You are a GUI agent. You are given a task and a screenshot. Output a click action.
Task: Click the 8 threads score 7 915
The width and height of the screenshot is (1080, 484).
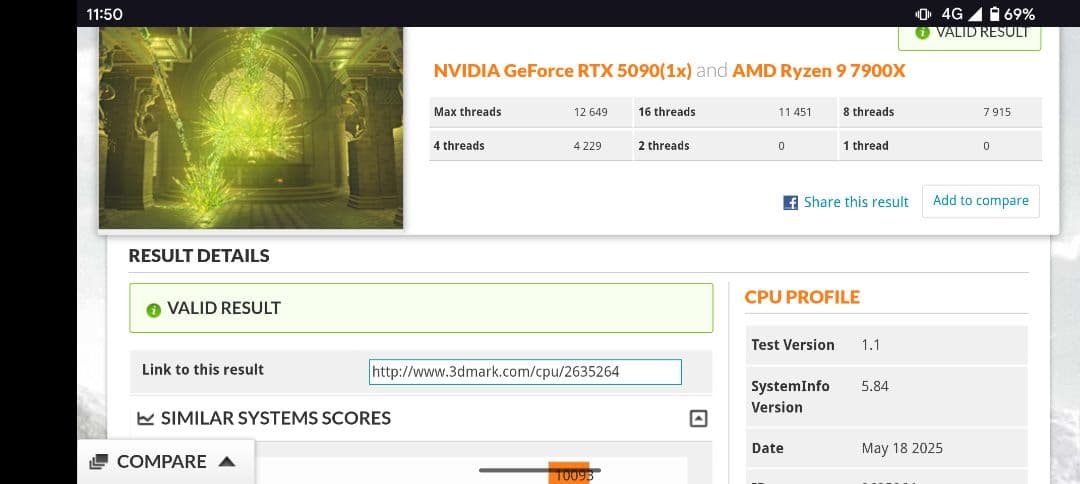click(x=997, y=112)
